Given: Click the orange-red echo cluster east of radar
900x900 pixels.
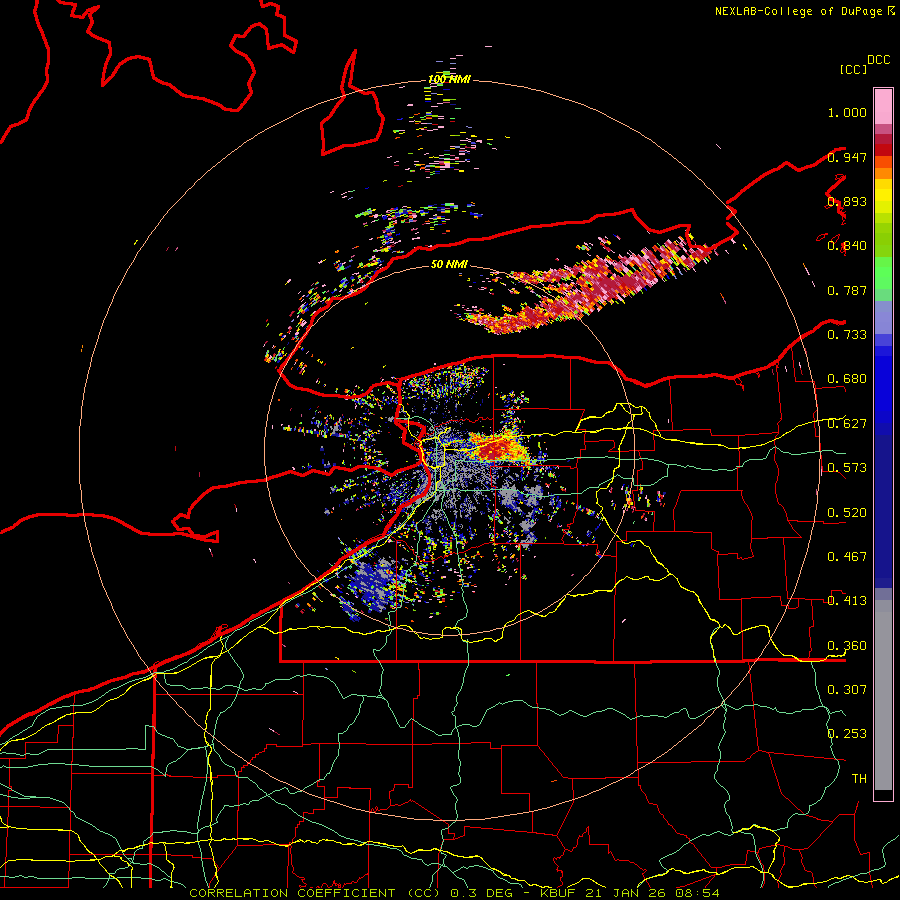Looking at the screenshot, I should pyautogui.click(x=499, y=447).
